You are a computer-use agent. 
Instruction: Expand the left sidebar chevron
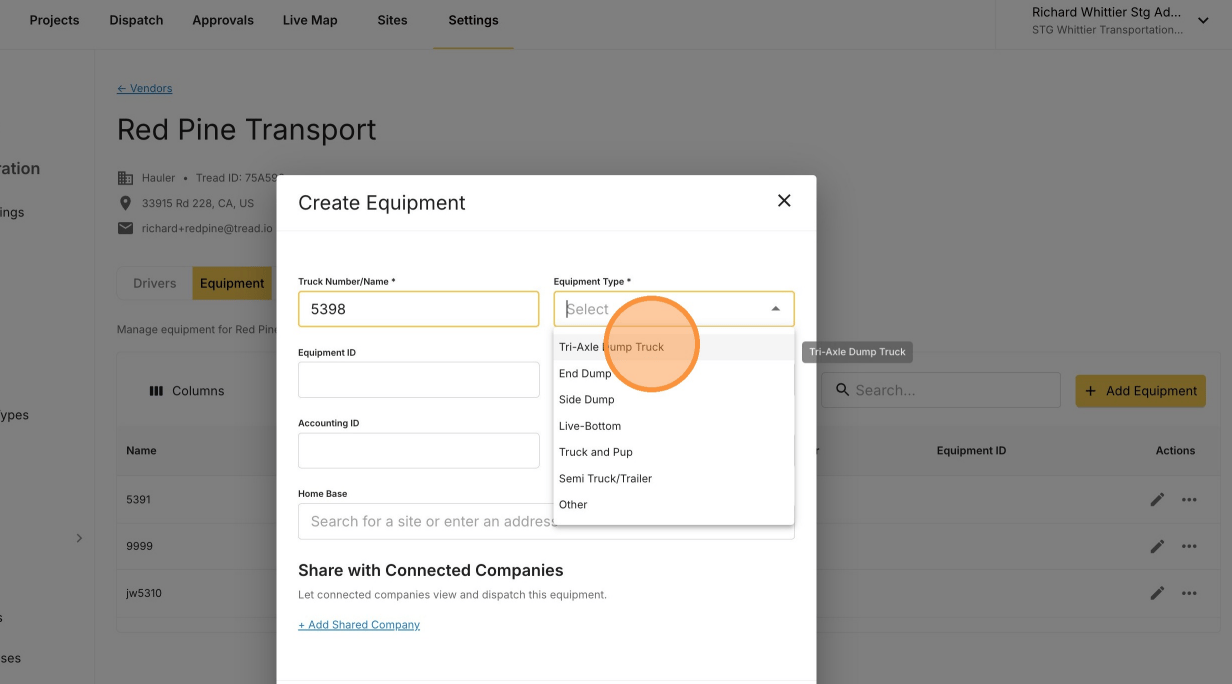click(79, 538)
